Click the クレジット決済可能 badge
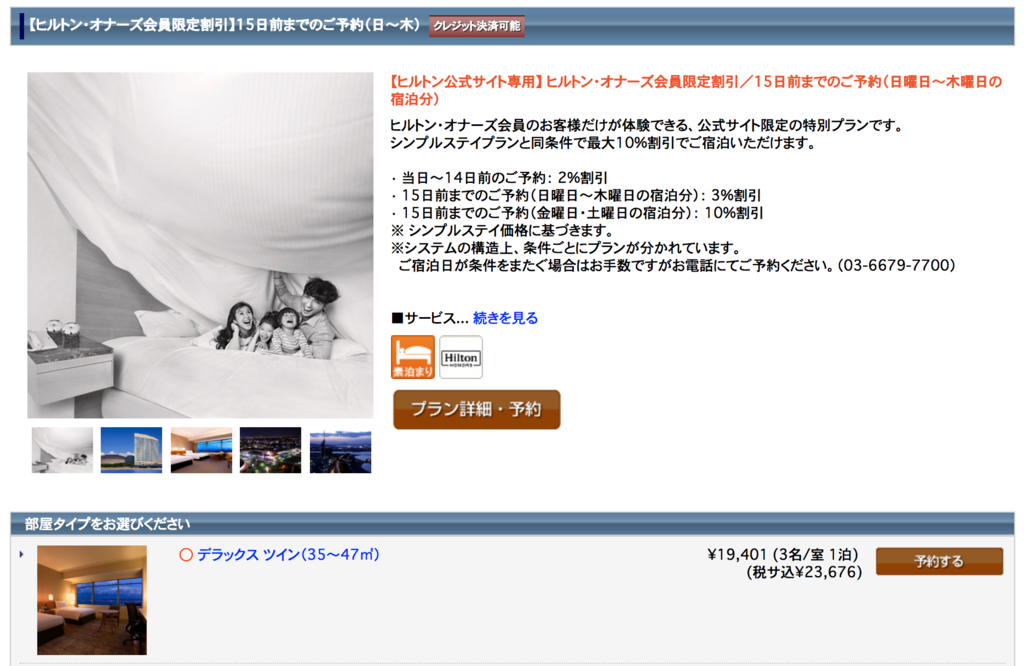1024x666 pixels. [x=477, y=25]
